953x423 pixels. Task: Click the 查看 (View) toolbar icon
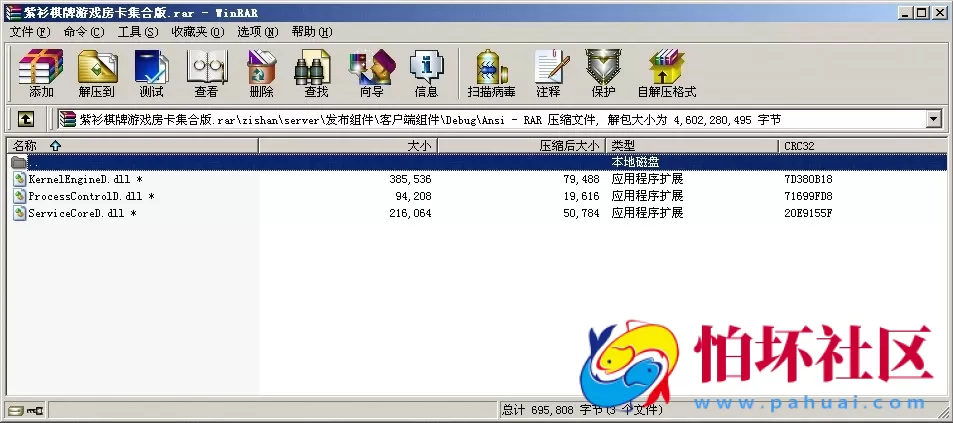click(x=207, y=67)
